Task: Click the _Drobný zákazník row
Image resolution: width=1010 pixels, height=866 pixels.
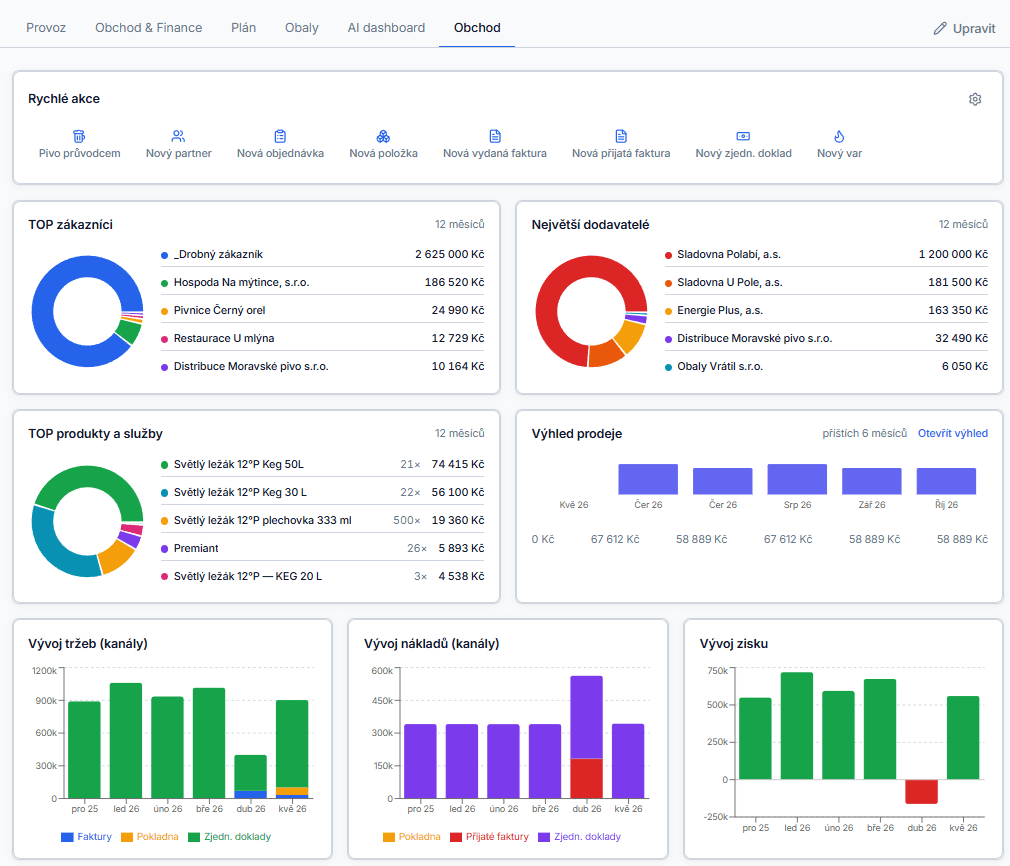Action: coord(322,255)
